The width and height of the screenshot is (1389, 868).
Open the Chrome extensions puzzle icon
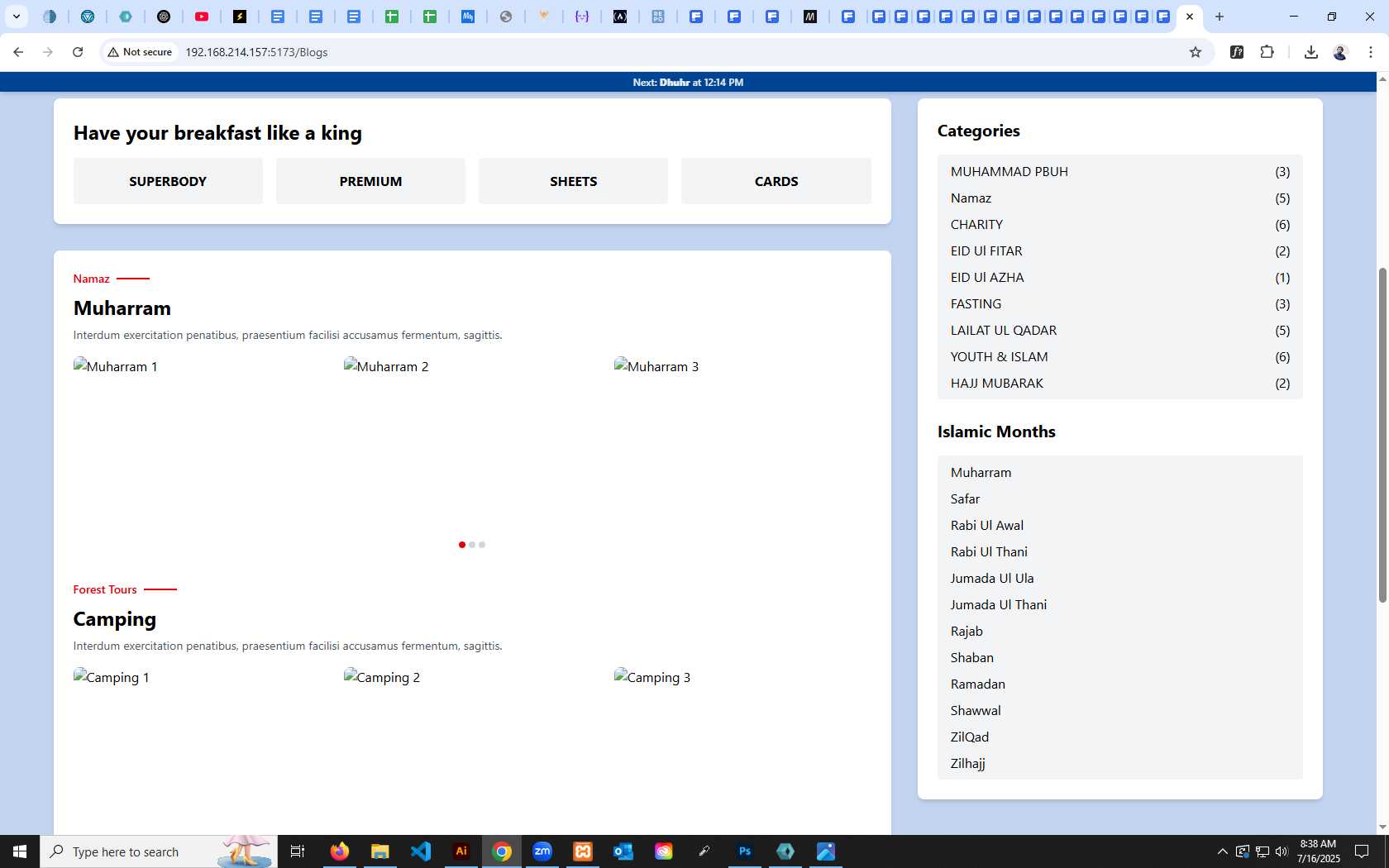tap(1267, 52)
